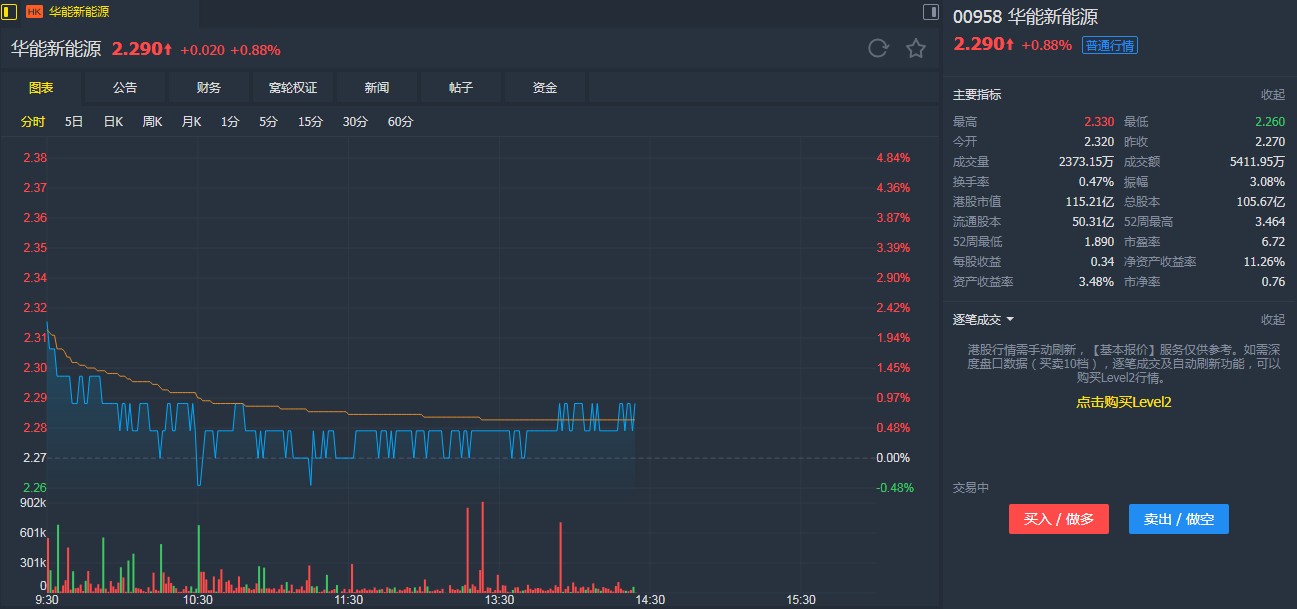
Task: Select the 资金 tab
Action: pyautogui.click(x=545, y=88)
